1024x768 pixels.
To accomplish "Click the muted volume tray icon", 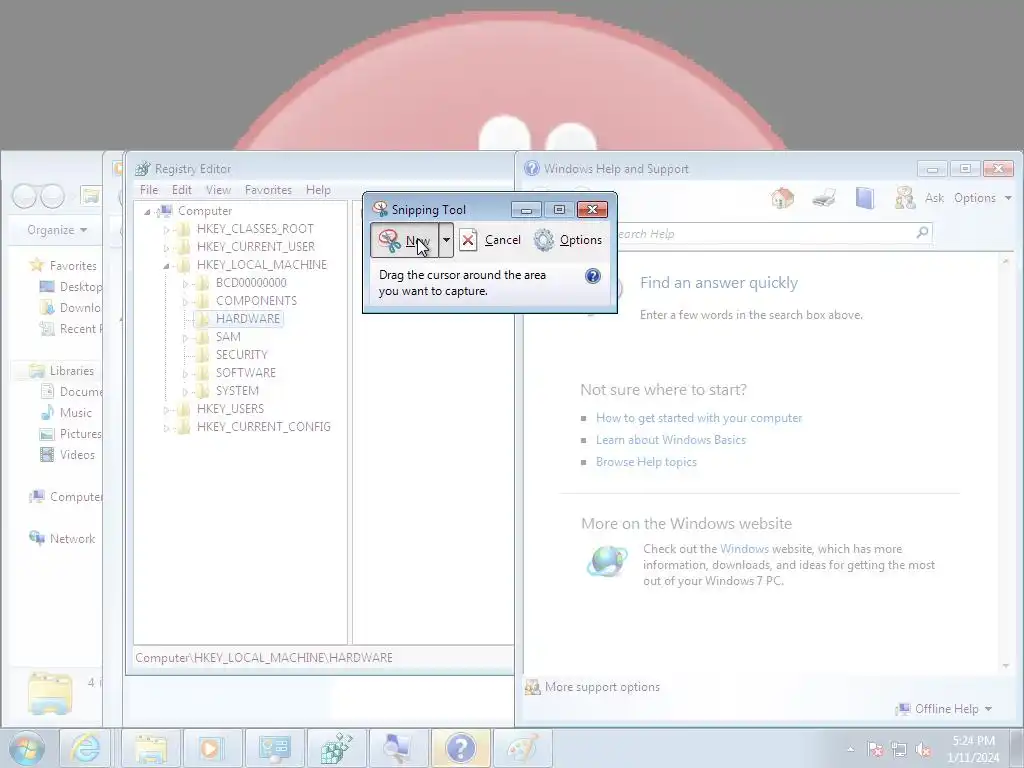I will click(923, 750).
